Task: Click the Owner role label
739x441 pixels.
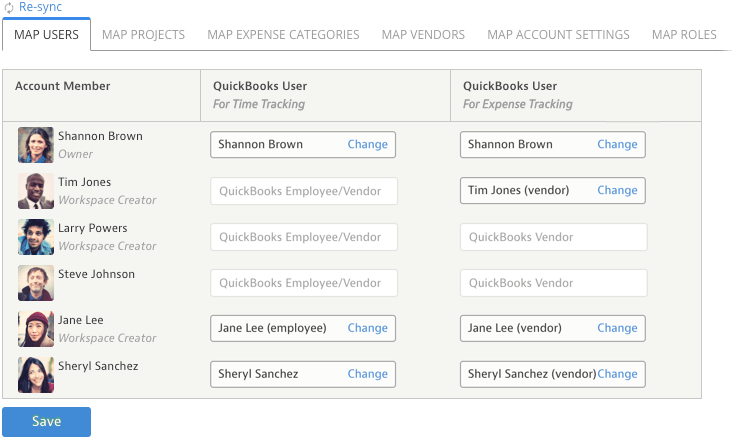Action: 75,154
